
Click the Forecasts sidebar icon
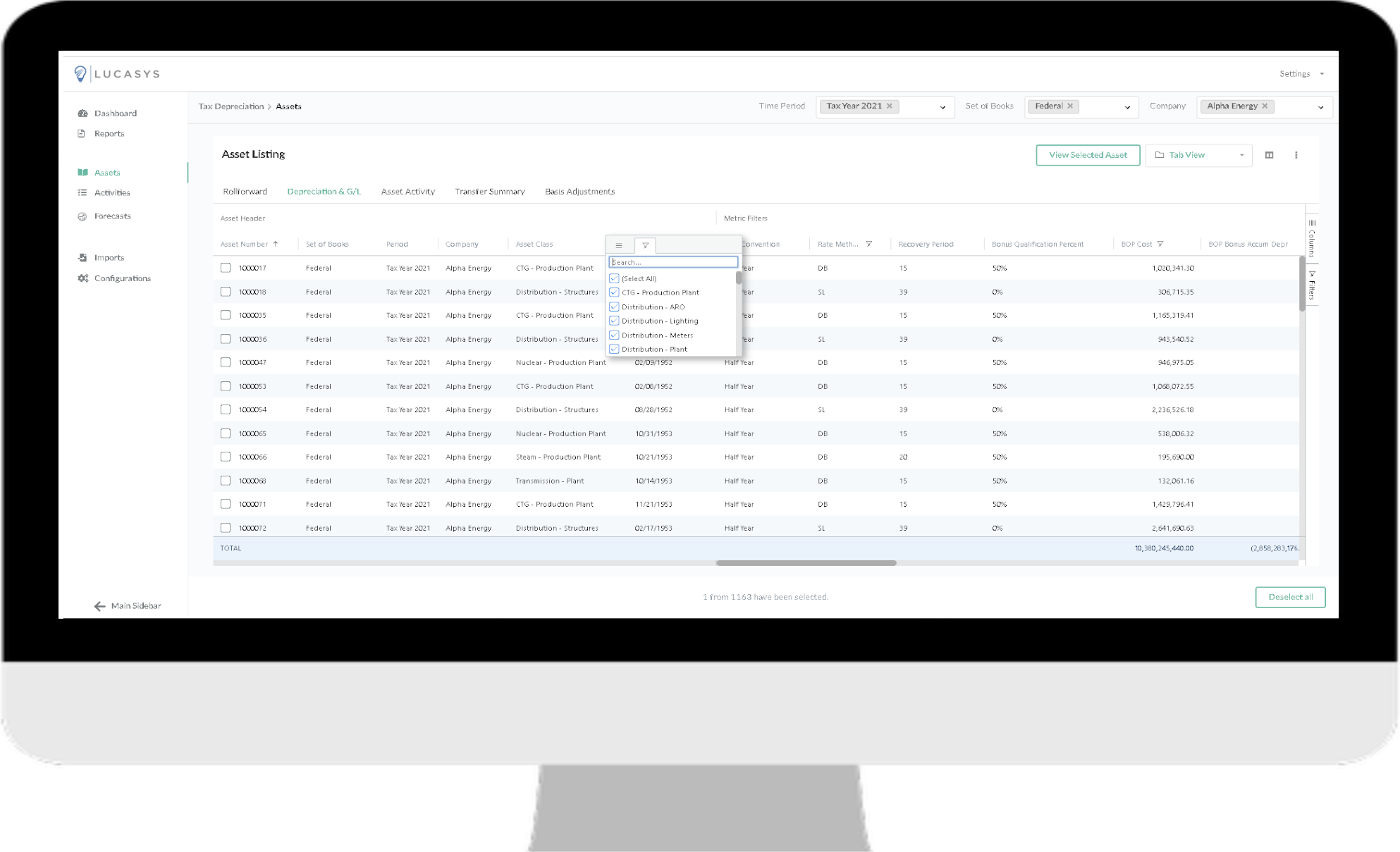coord(82,216)
